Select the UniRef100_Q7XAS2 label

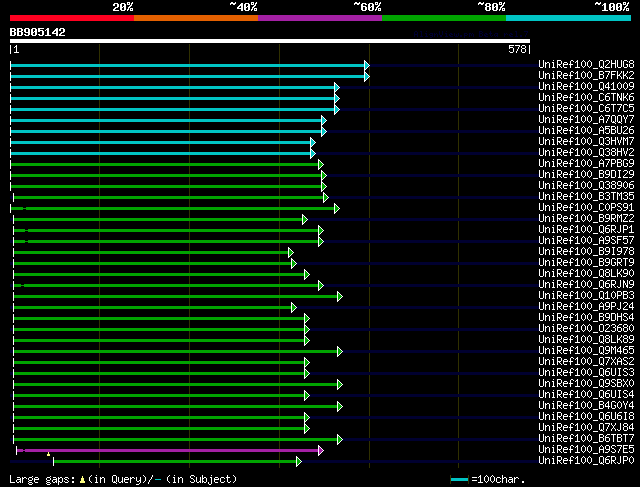tap(586, 362)
